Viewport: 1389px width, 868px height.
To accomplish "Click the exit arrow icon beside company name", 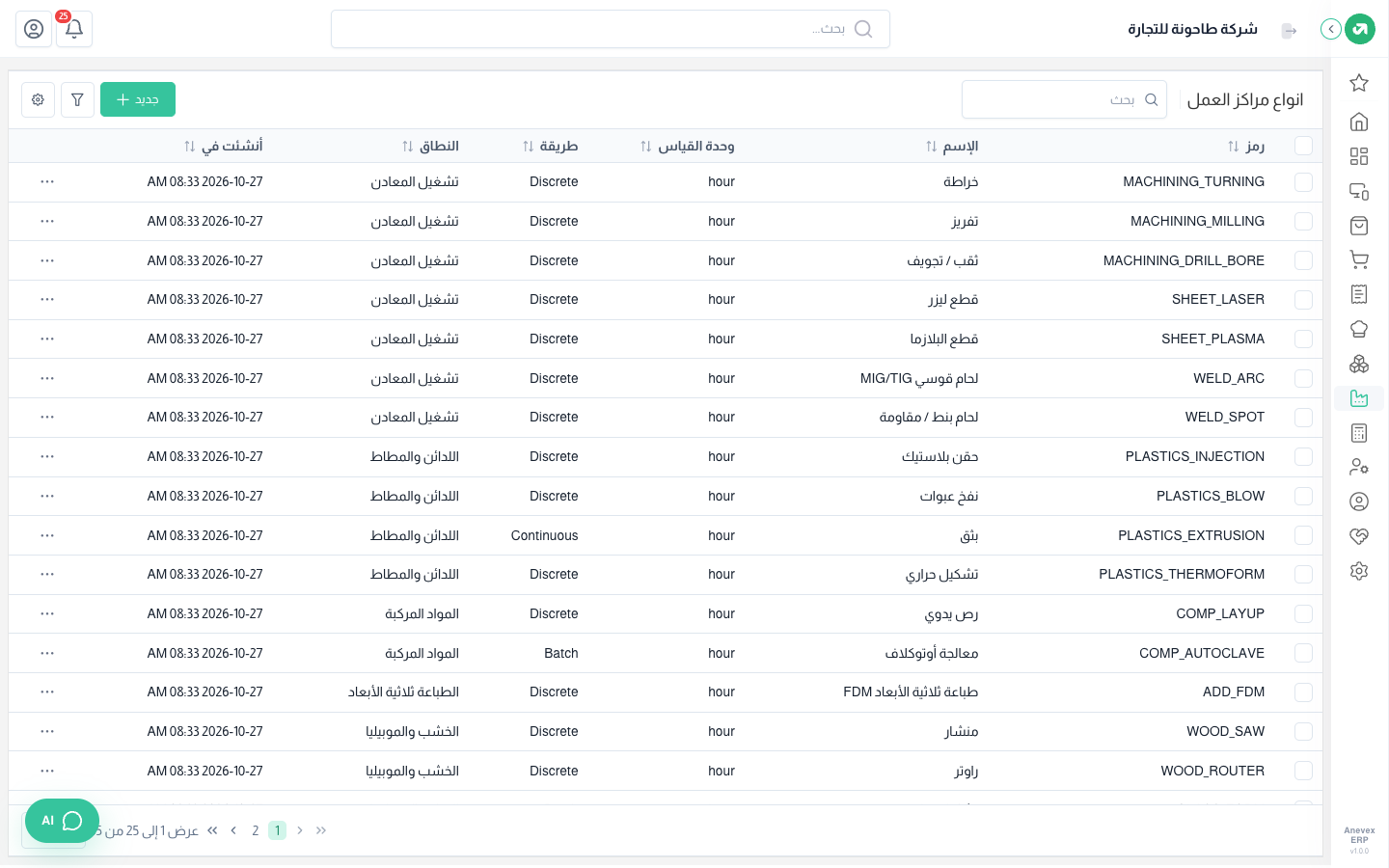I will click(1289, 31).
